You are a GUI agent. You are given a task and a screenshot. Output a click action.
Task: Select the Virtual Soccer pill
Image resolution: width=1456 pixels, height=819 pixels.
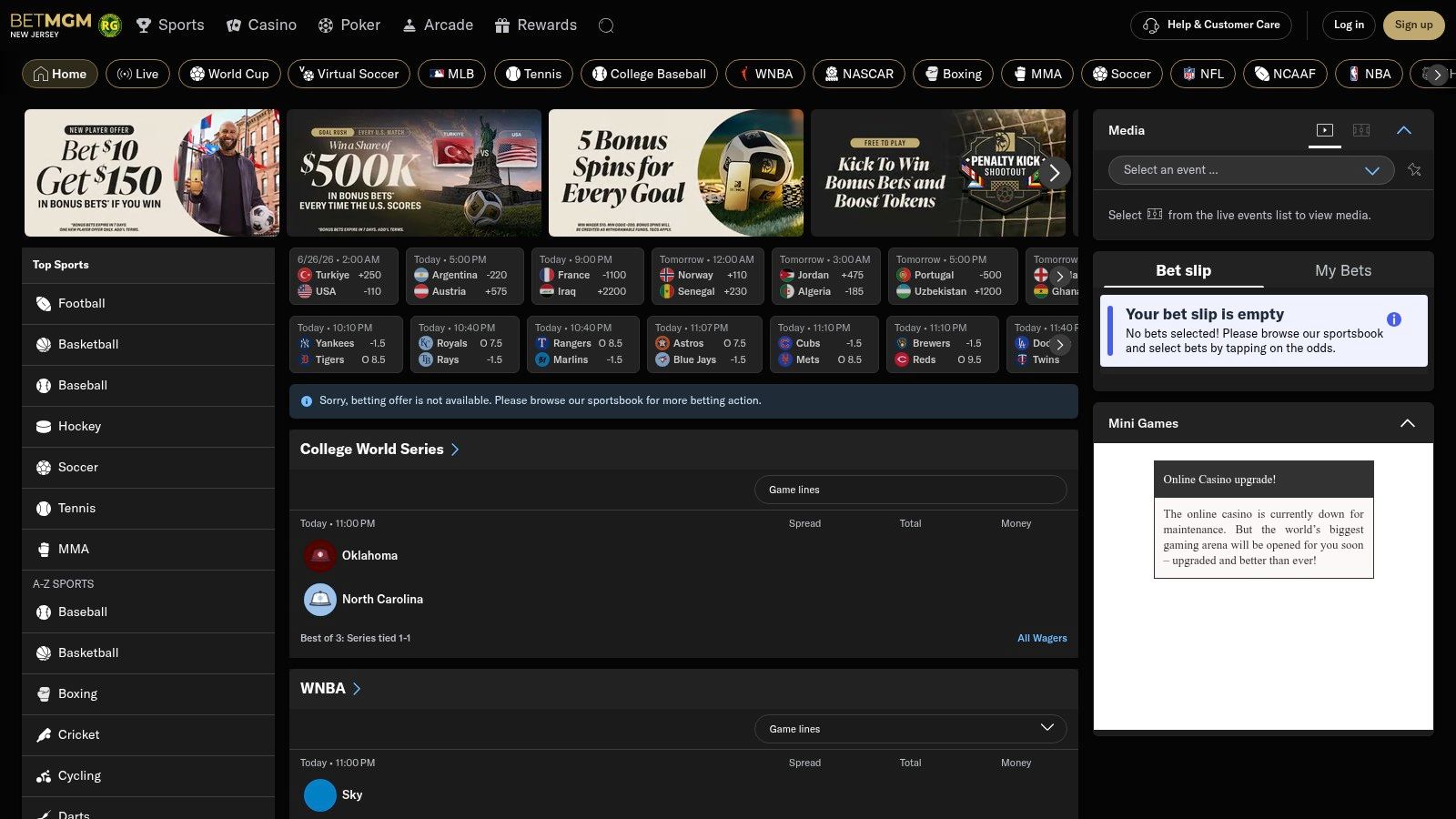pyautogui.click(x=349, y=74)
